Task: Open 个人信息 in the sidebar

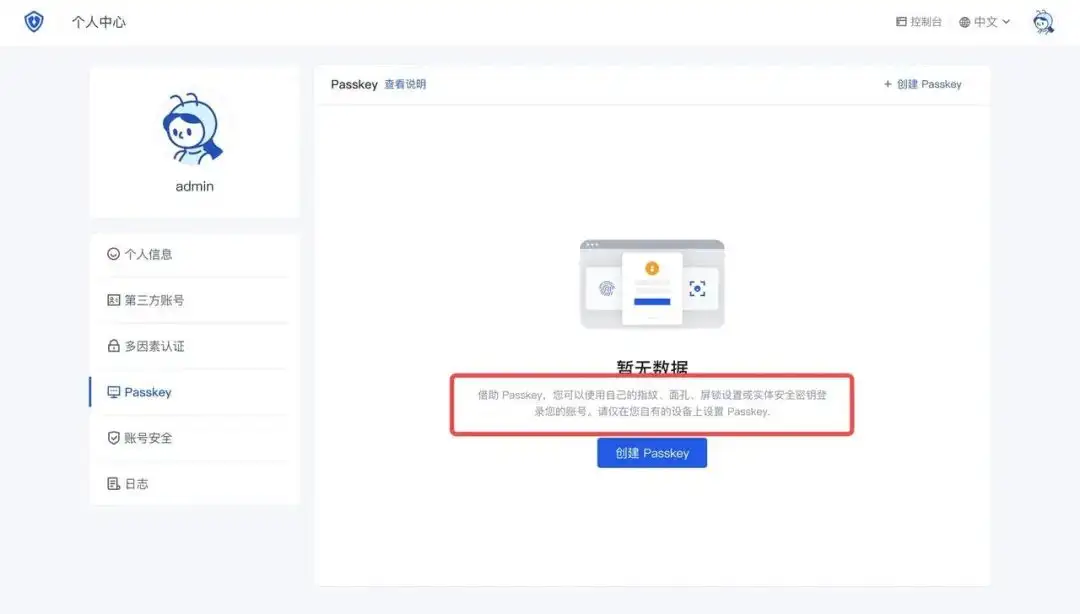Action: (194, 254)
